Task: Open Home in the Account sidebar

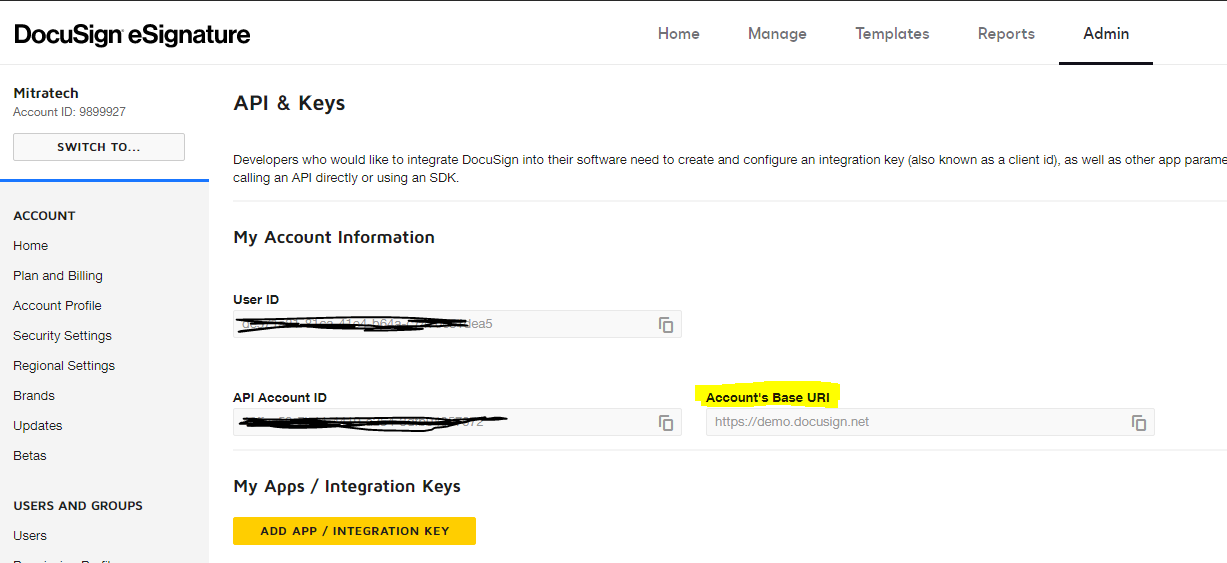Action: coord(30,245)
